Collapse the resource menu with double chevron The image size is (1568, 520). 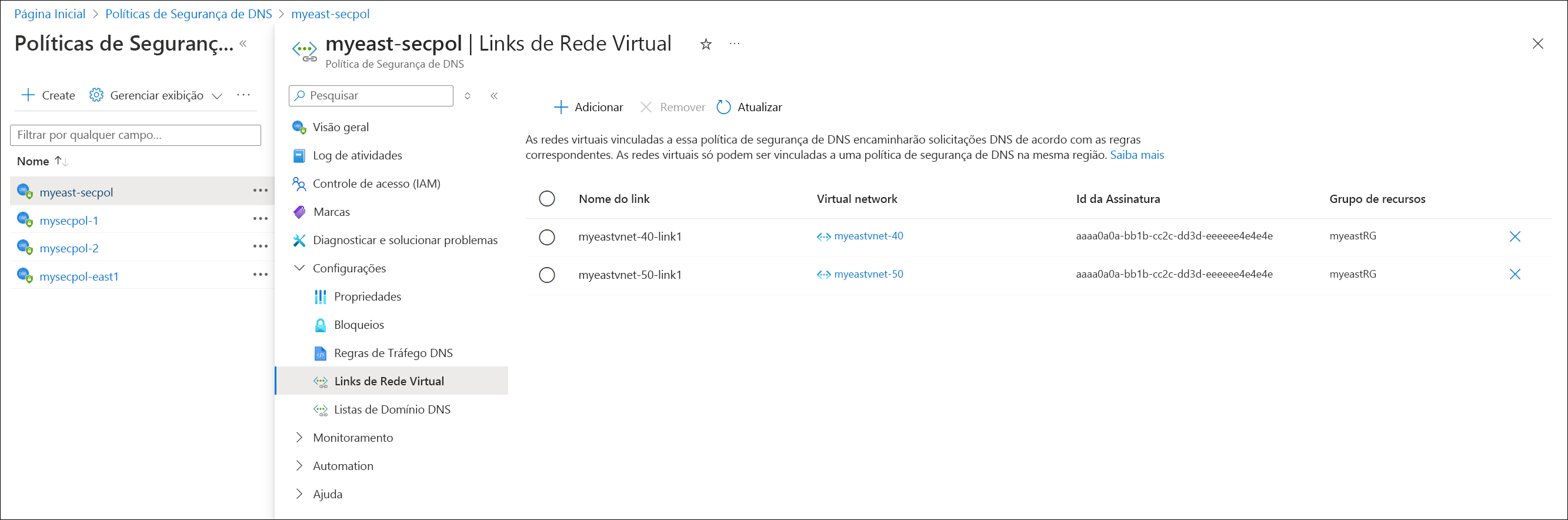click(494, 96)
